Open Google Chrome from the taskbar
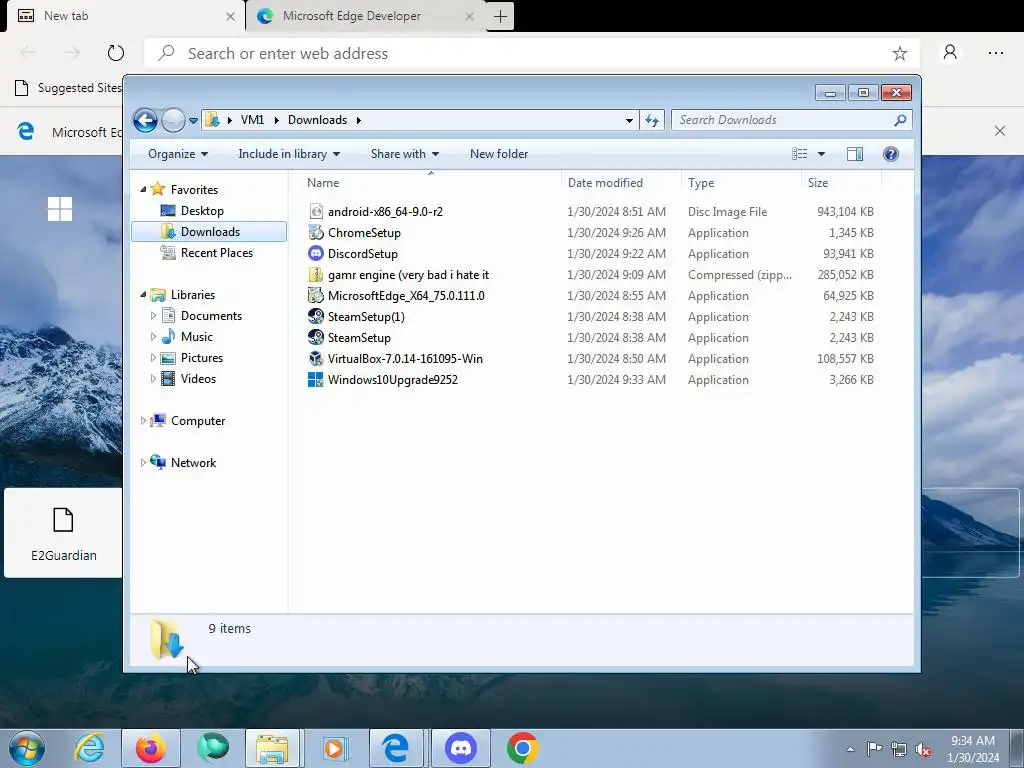The width and height of the screenshot is (1024, 768). (523, 748)
